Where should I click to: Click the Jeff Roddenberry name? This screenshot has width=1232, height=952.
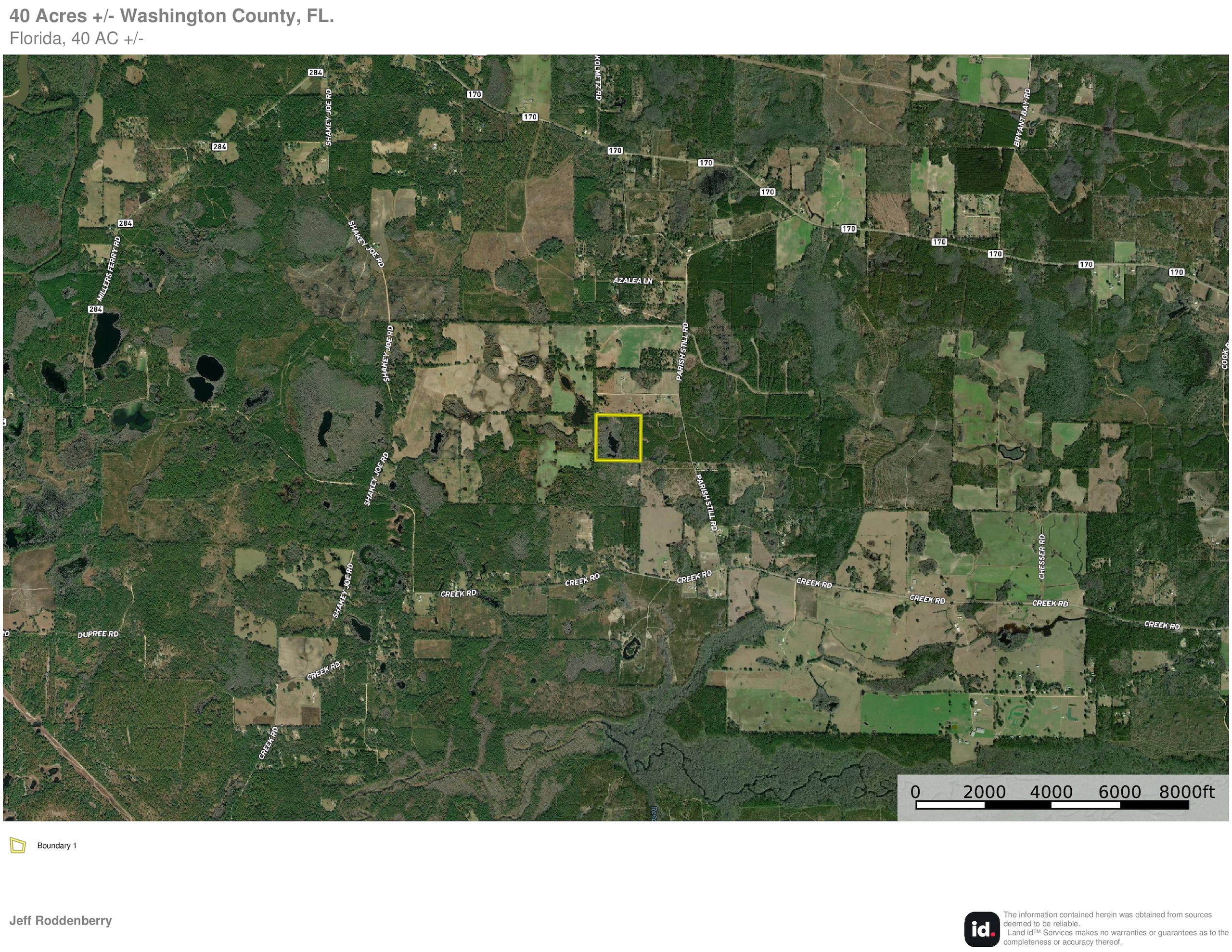pyautogui.click(x=60, y=920)
